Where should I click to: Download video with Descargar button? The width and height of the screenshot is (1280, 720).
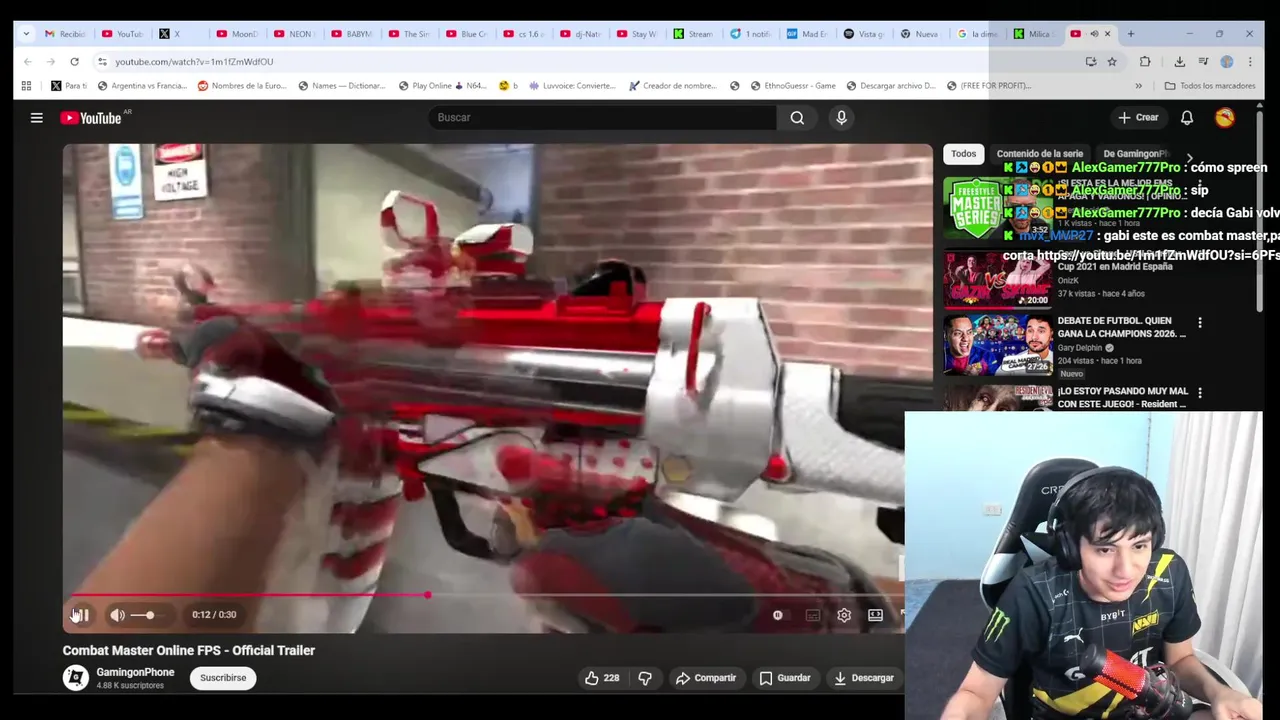click(864, 678)
